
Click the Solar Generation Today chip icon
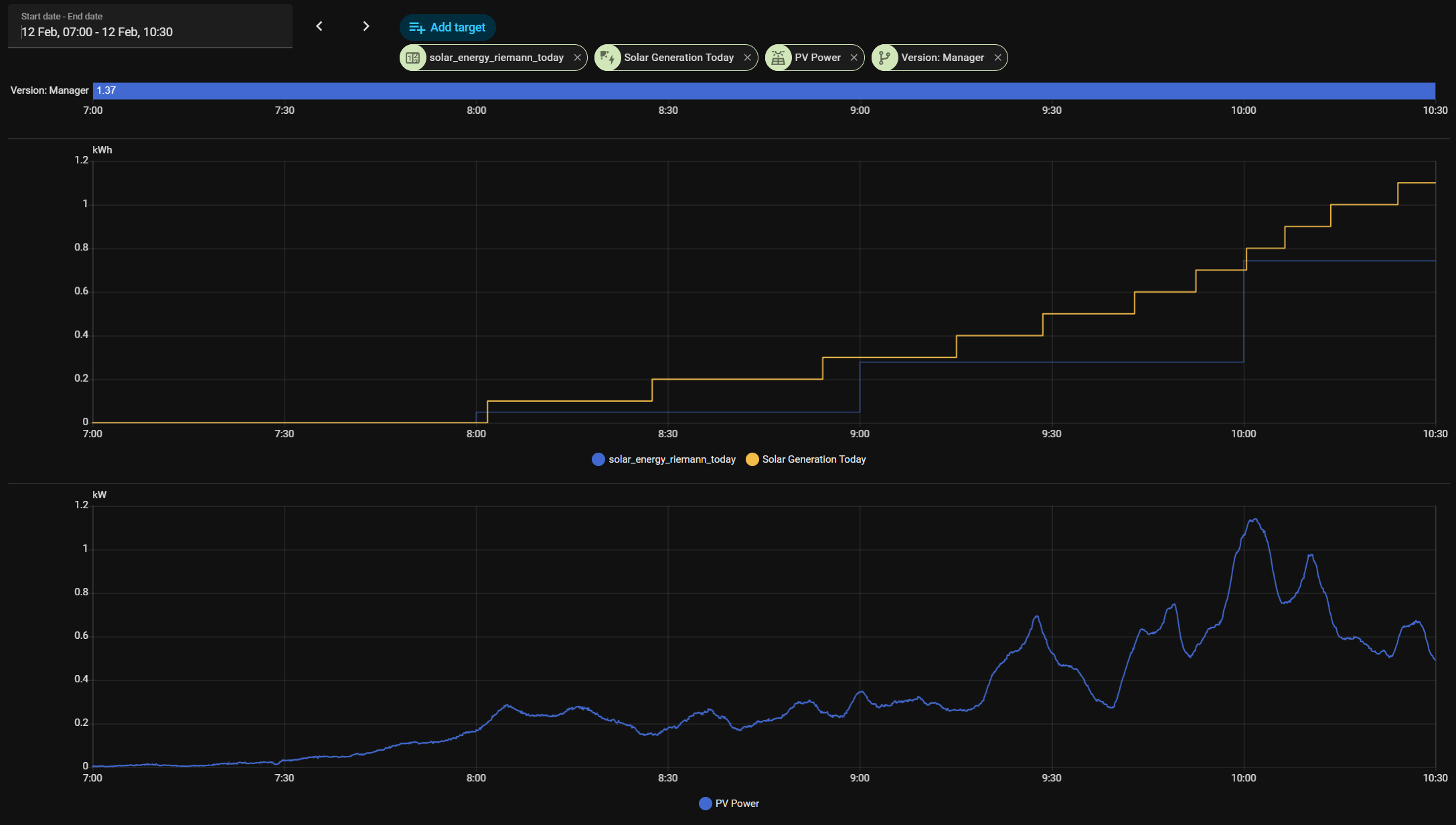[608, 58]
